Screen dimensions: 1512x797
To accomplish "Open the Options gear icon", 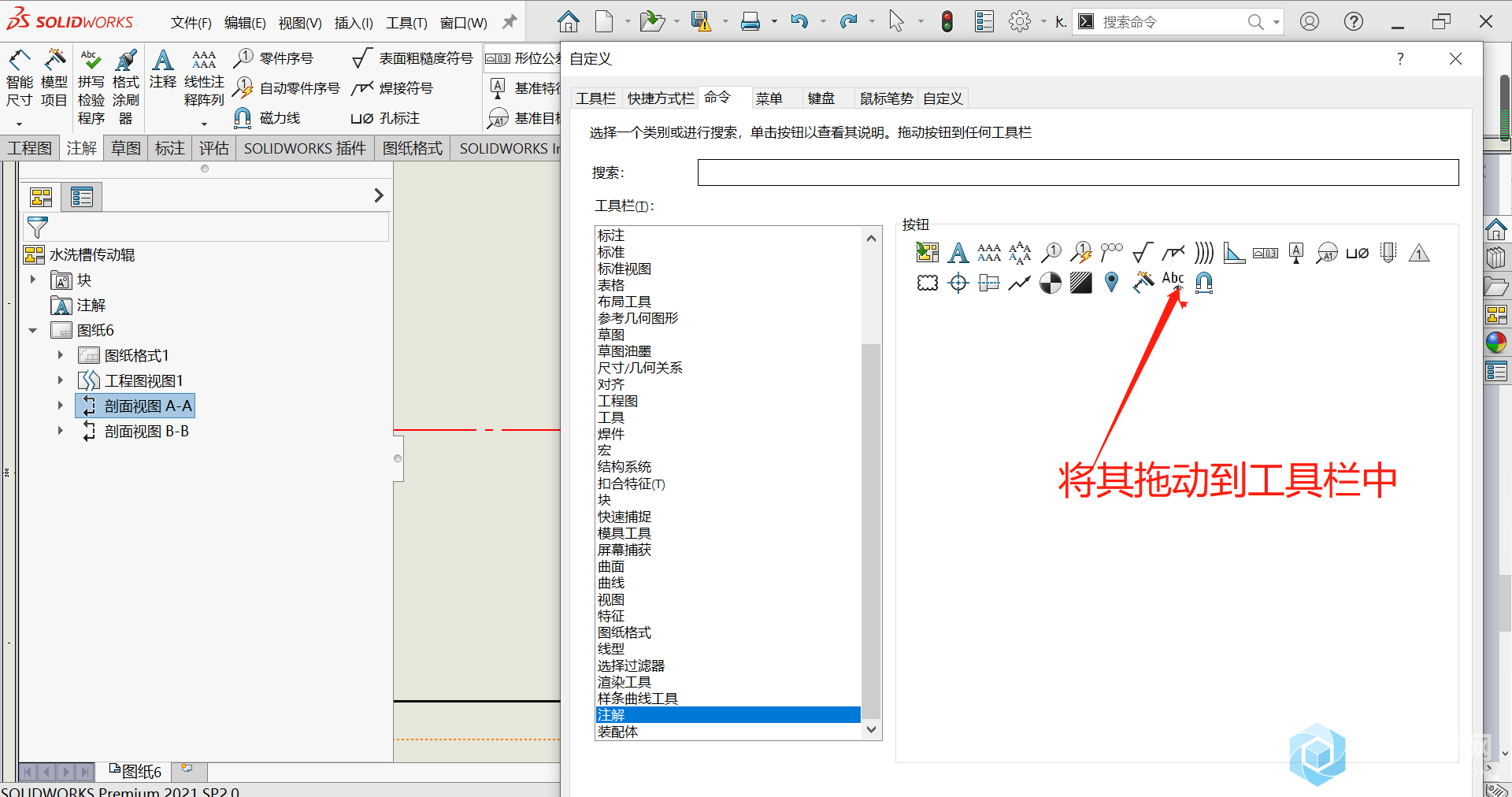I will pyautogui.click(x=1019, y=21).
